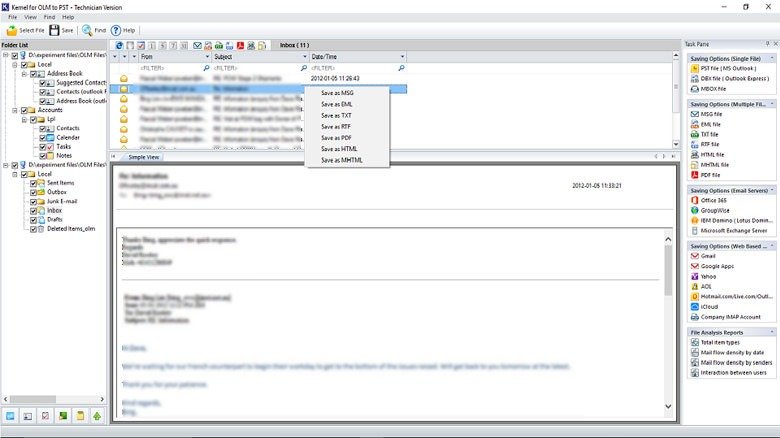Click the calendar '7' icon above message list
Screen dimensions: 780x438
coord(173,45)
